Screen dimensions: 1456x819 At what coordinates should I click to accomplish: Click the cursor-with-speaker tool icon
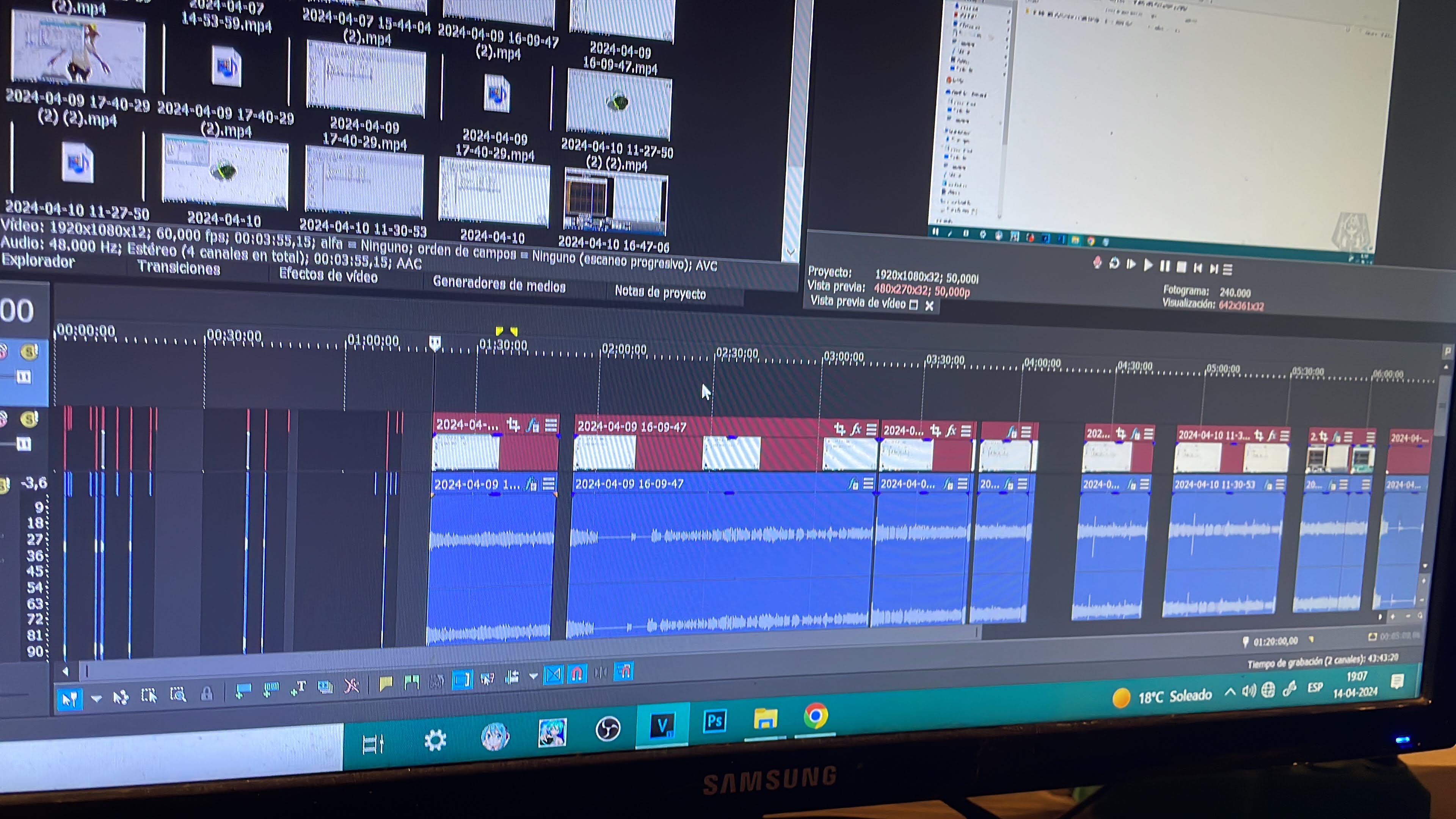tap(487, 678)
